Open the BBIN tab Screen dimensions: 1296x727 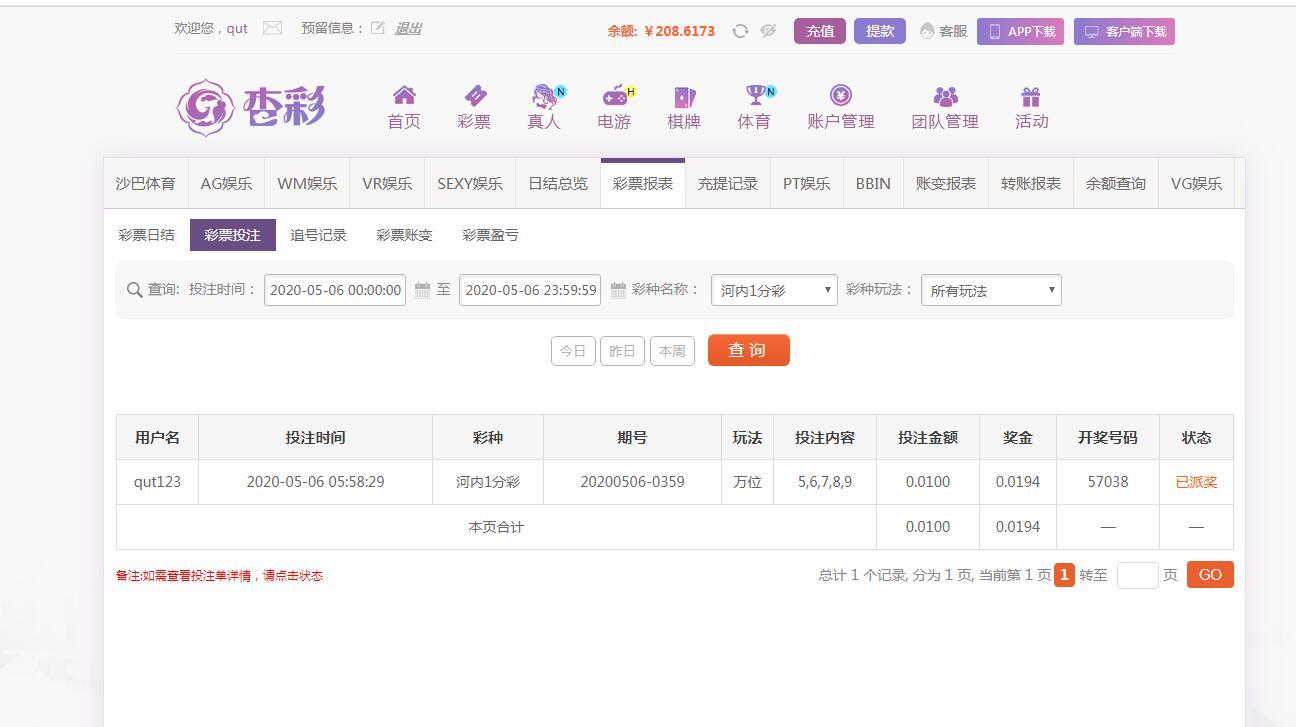click(x=873, y=183)
